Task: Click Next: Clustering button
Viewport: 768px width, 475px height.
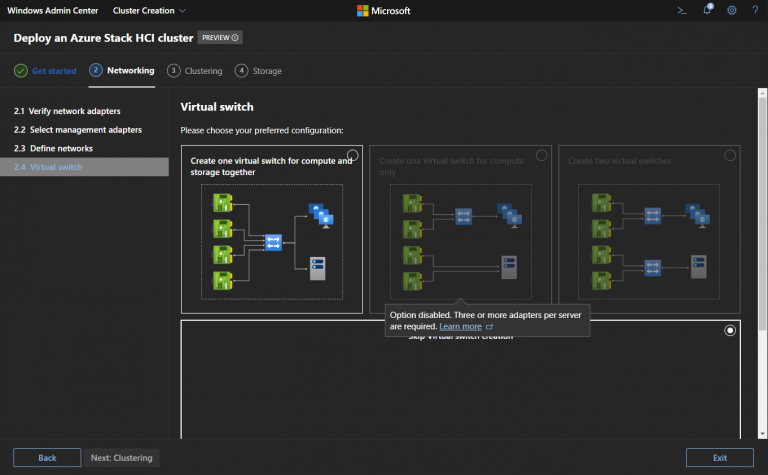Action: [121, 458]
